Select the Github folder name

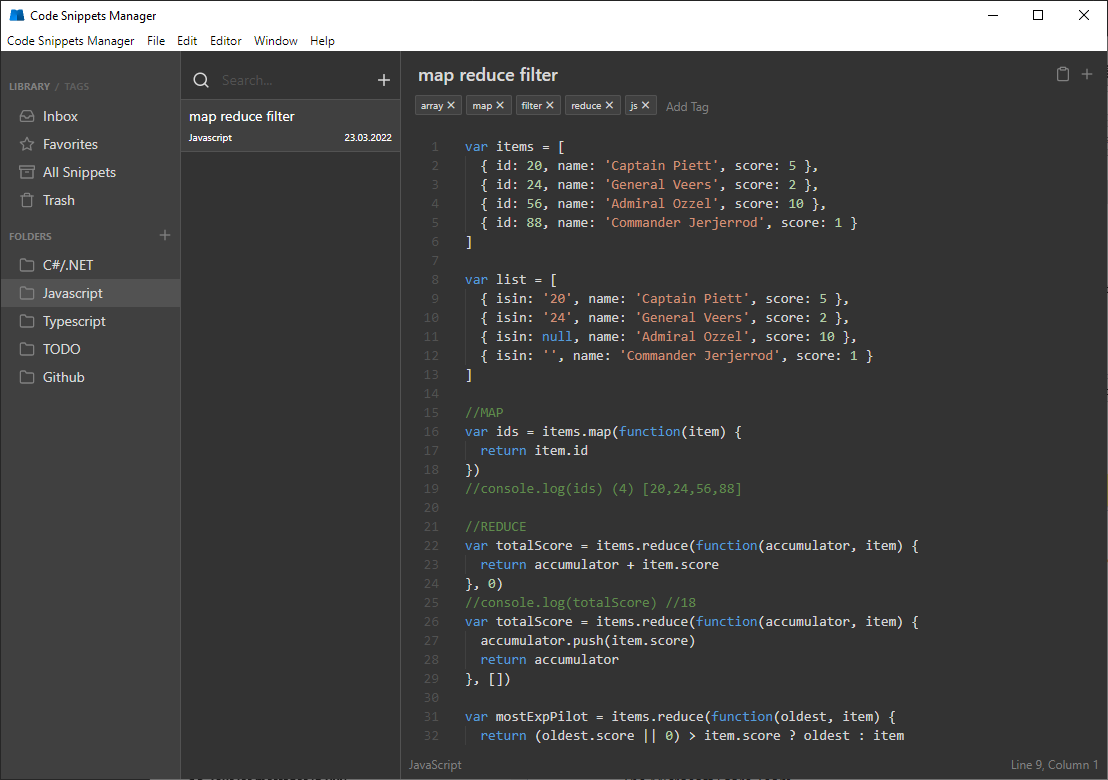64,377
